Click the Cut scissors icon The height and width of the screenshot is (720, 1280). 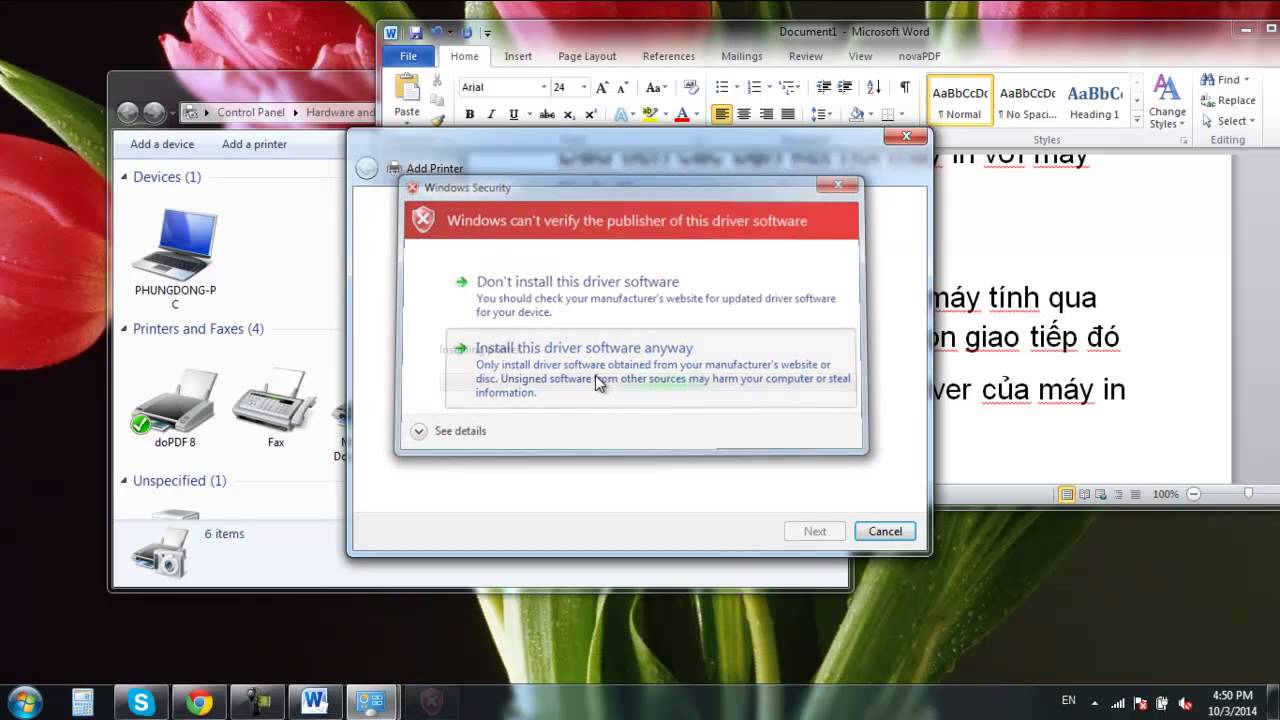(437, 81)
